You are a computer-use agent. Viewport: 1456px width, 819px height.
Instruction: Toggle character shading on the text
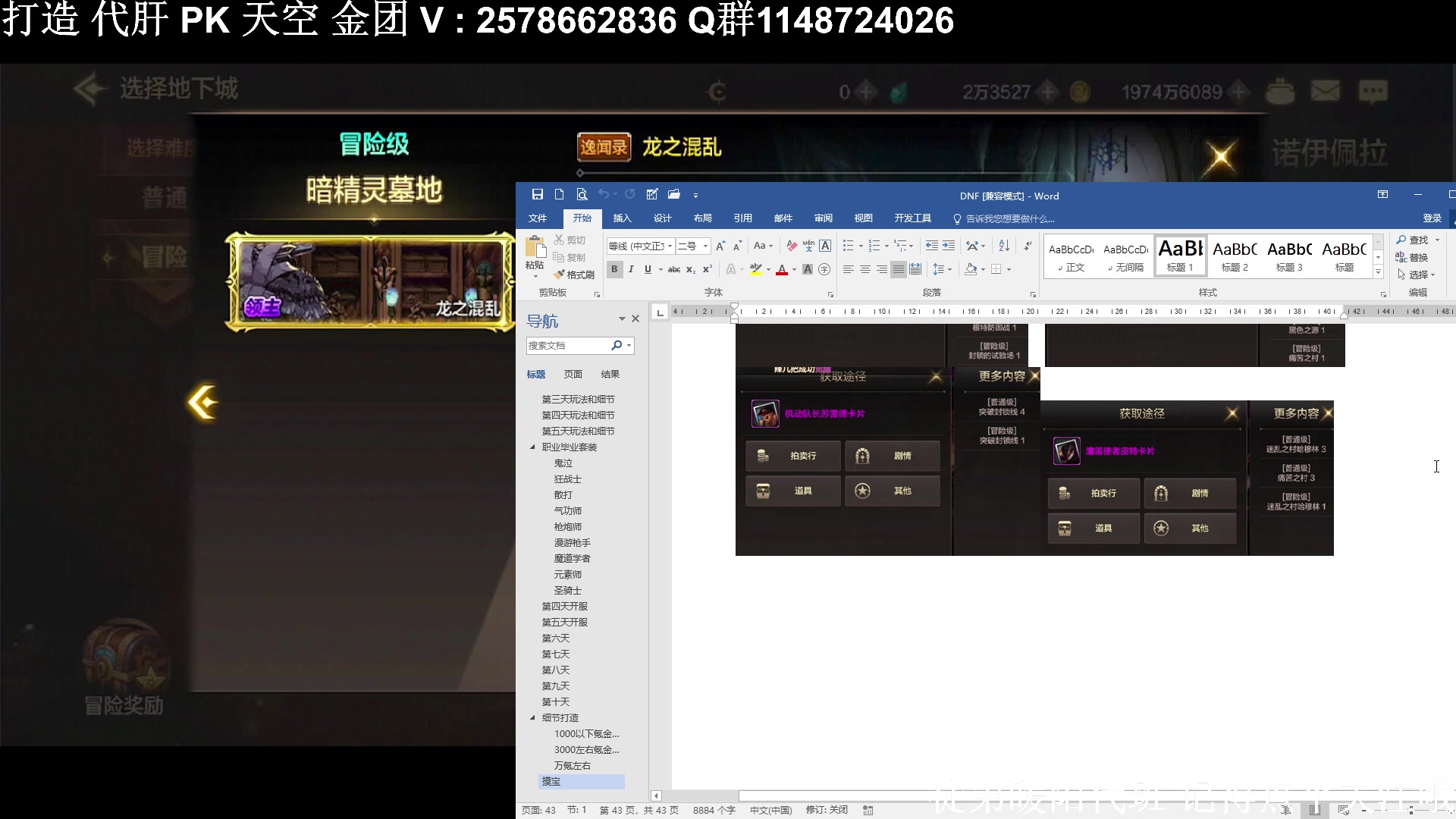[808, 269]
